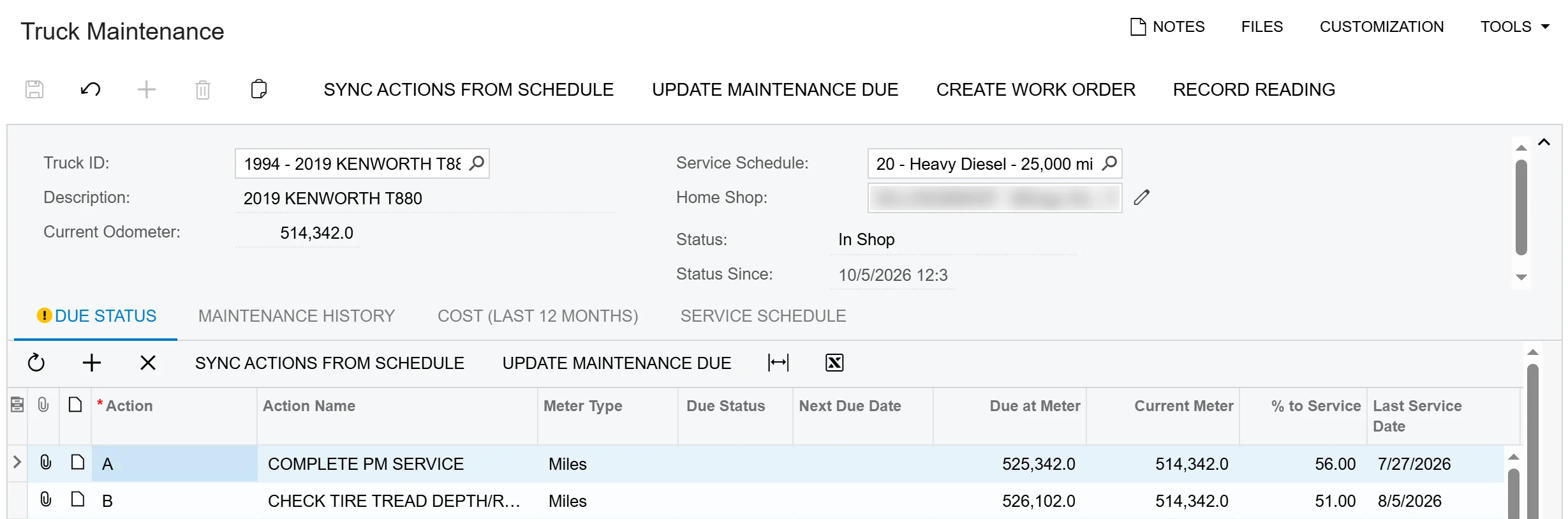
Task: Open the Notes panel
Action: click(1167, 27)
